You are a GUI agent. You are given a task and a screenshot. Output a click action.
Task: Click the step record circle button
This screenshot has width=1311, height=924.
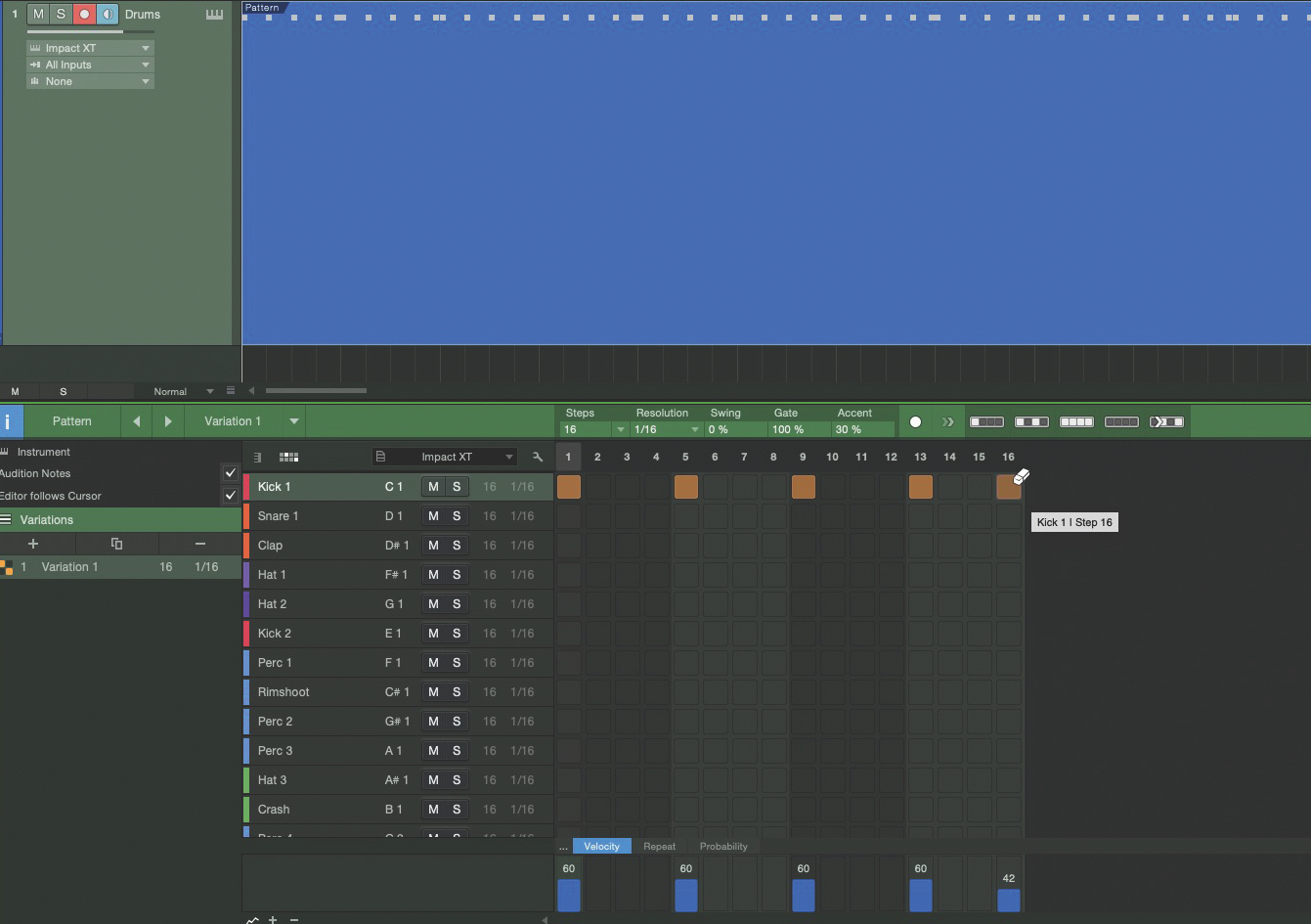(x=915, y=422)
